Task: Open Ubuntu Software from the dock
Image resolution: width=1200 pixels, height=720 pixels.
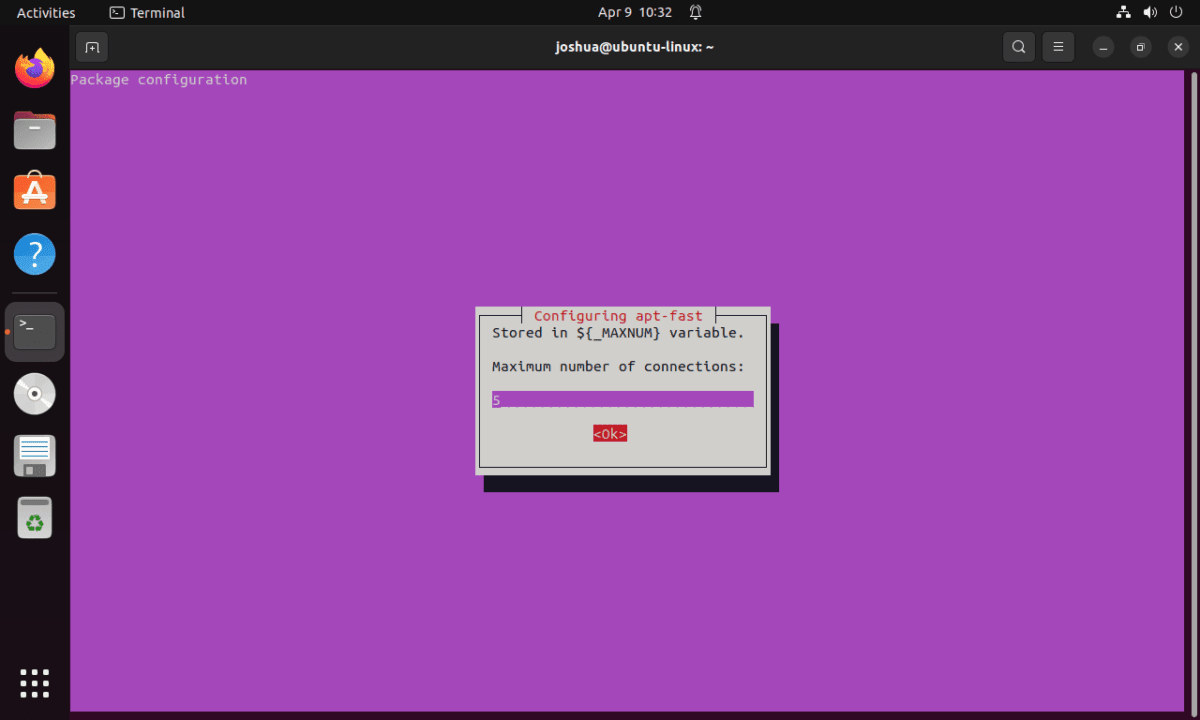Action: pos(34,191)
